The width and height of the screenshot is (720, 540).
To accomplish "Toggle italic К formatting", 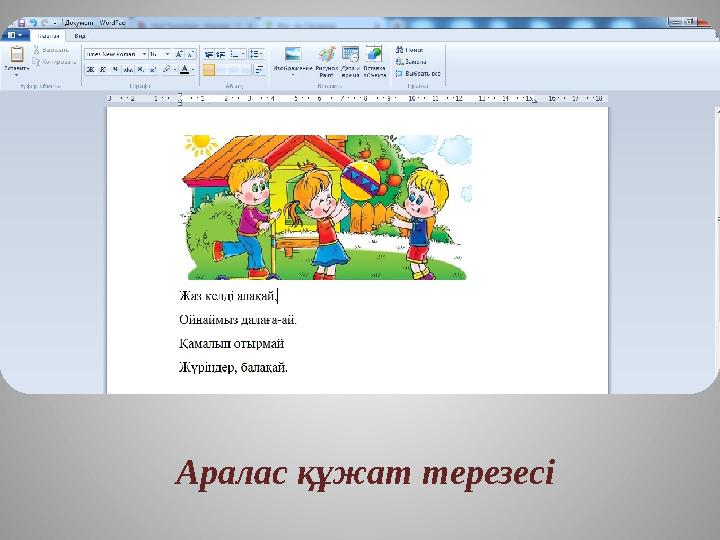I will 103,69.
